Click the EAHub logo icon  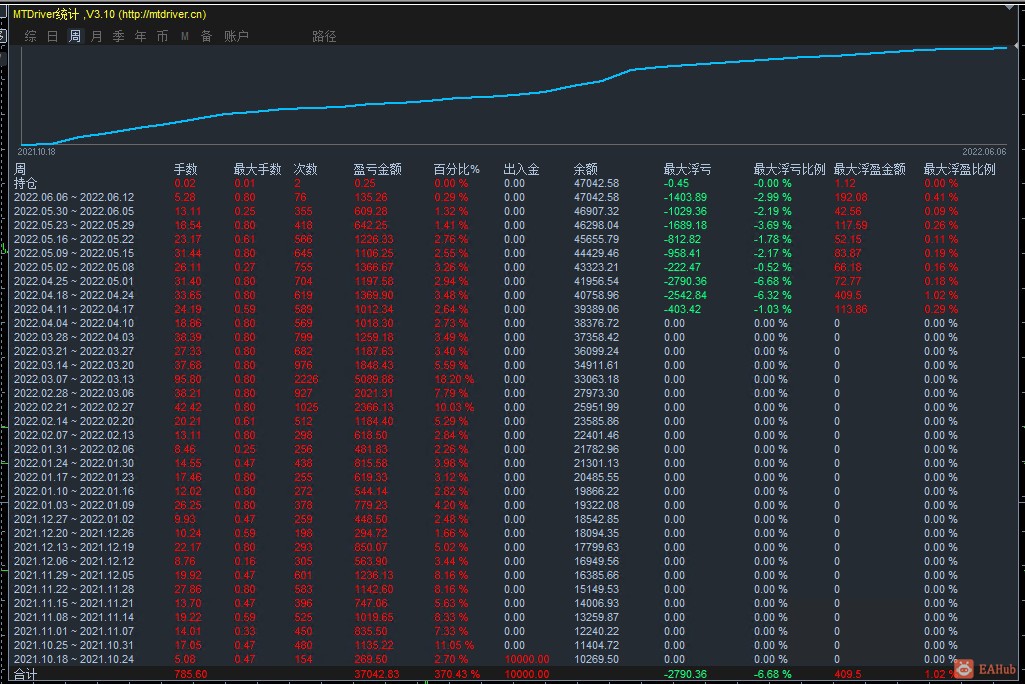963,667
